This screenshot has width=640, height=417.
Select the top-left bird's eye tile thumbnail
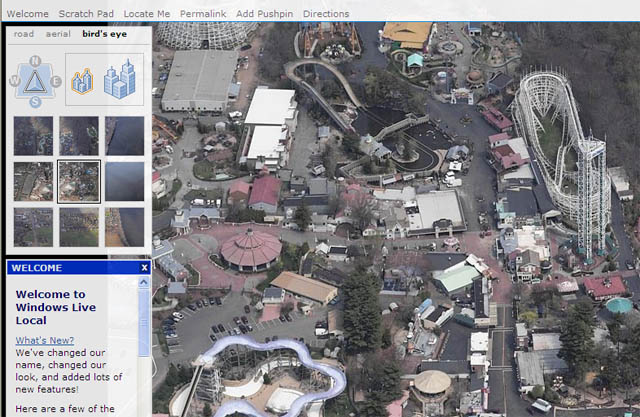(x=33, y=136)
